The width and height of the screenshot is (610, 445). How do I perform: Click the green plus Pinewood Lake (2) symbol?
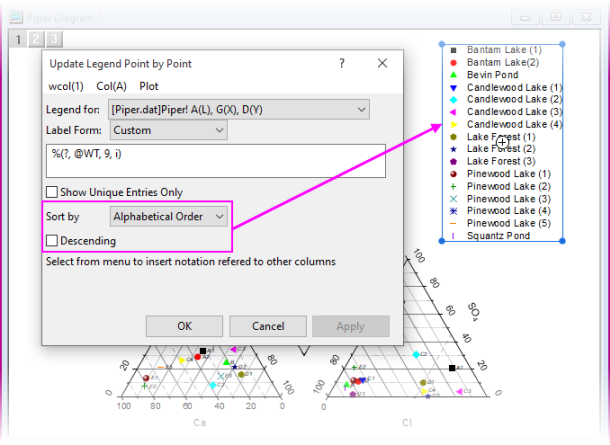point(453,186)
